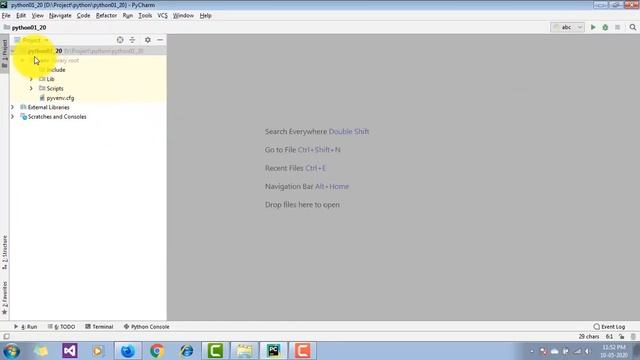Expand Scratches and Consoles node arrow

click(x=12, y=116)
